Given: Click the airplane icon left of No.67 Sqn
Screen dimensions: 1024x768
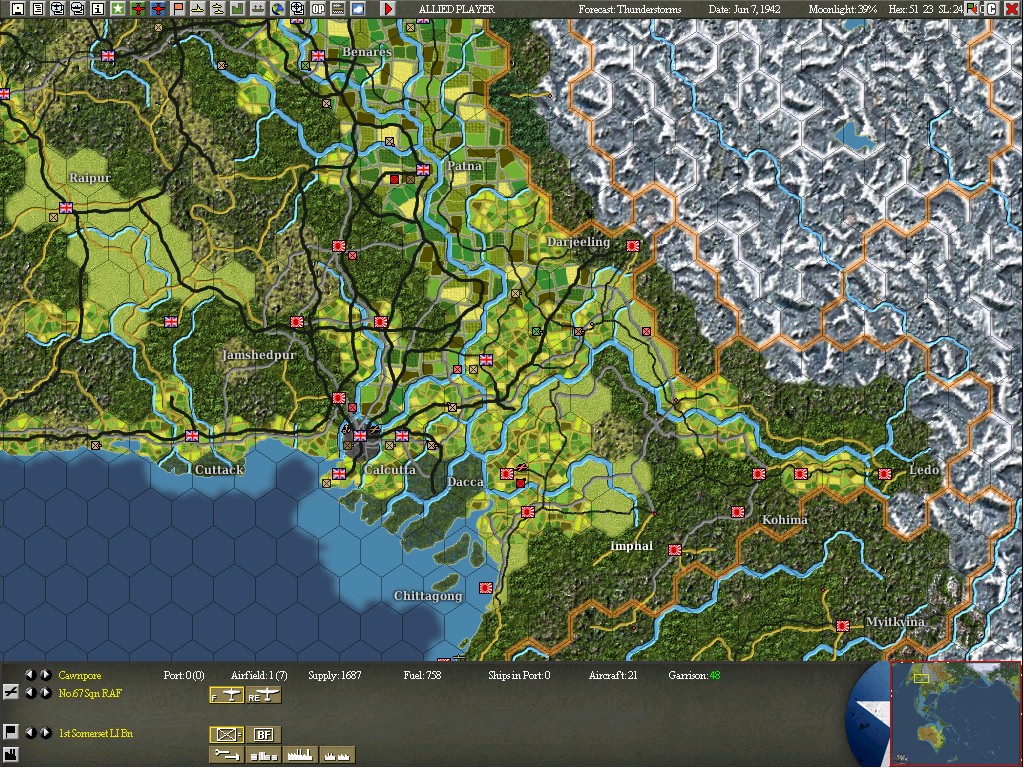Looking at the screenshot, I should click(x=10, y=692).
